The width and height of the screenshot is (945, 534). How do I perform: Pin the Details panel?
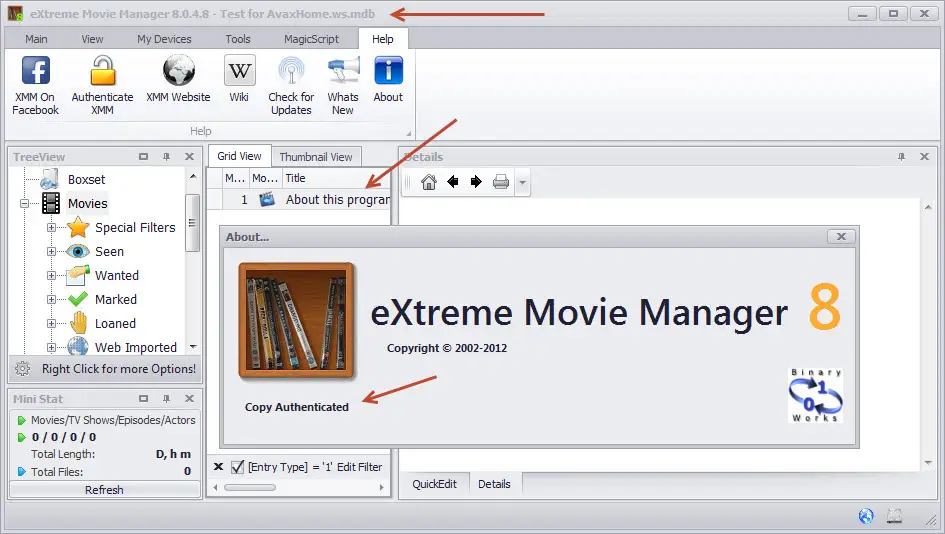pyautogui.click(x=902, y=157)
